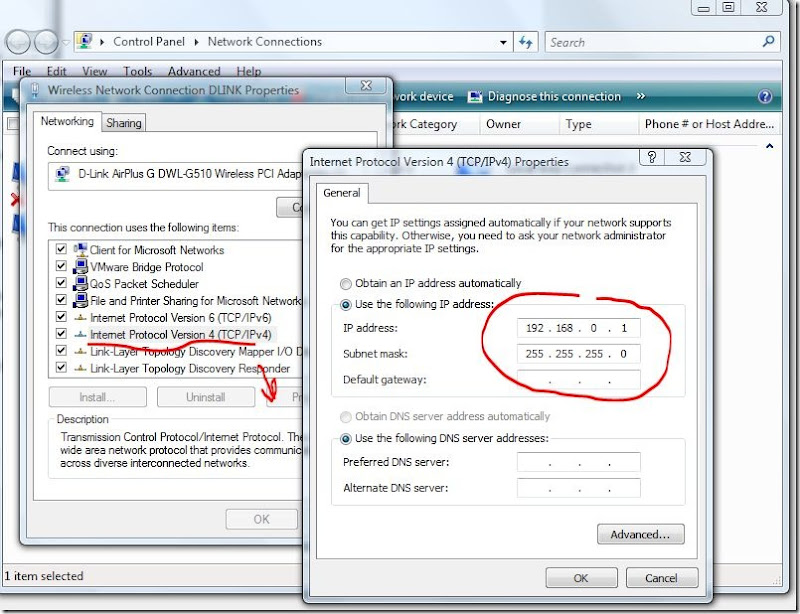800x614 pixels.
Task: Click the Alternate DNS server field
Action: click(579, 488)
